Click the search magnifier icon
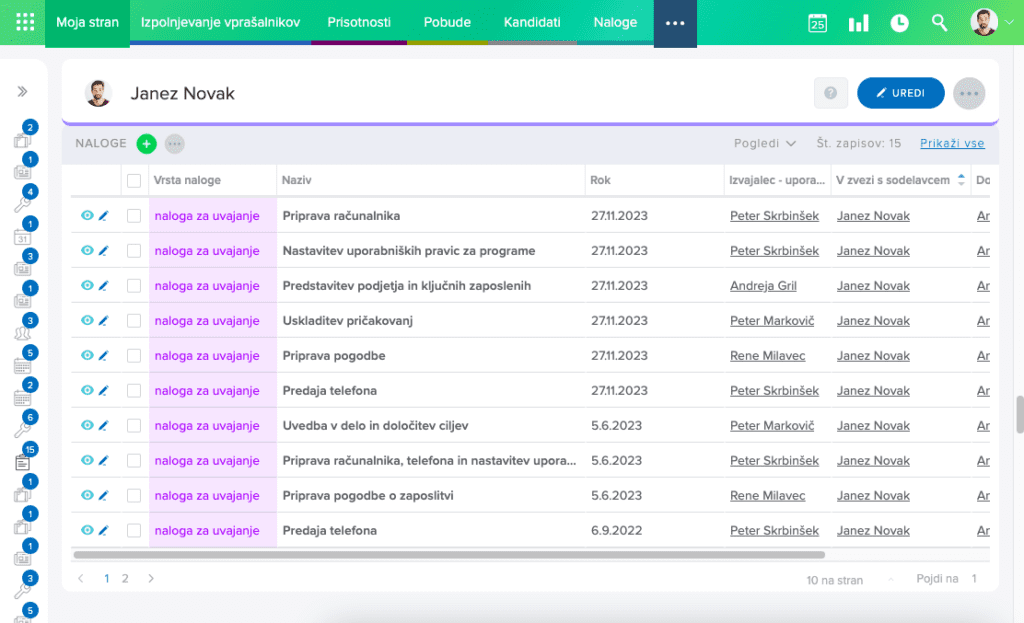 tap(939, 23)
